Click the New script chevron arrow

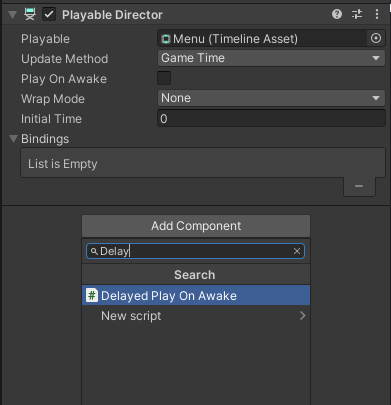[x=302, y=316]
